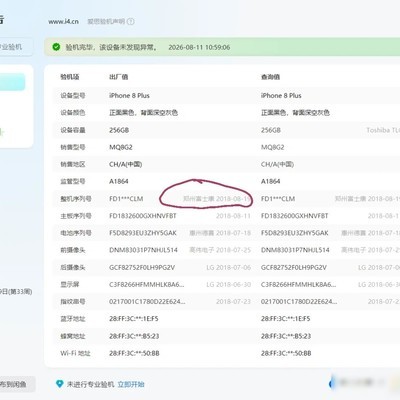
Task: Click the question mark icon beside 爱思验机声明
Action: [x=131, y=22]
